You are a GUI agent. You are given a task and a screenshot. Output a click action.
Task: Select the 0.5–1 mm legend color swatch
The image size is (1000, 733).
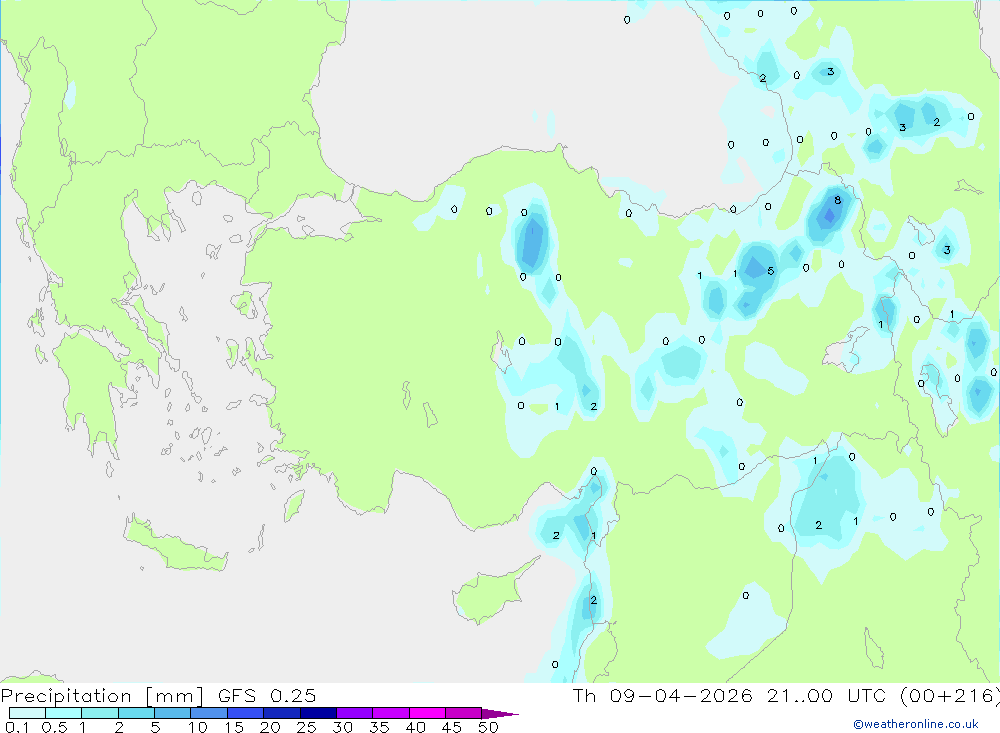click(64, 713)
